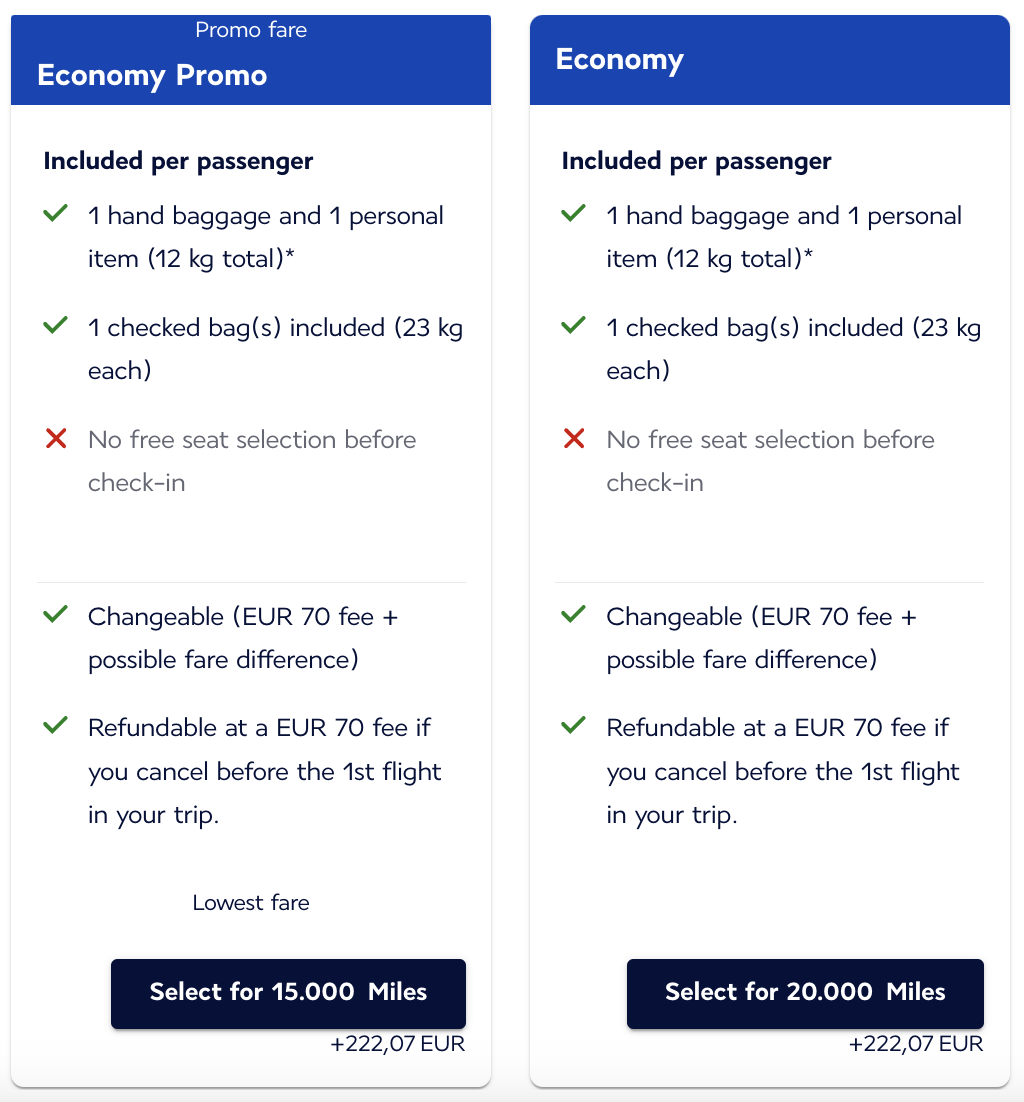Click green checkmark beside Economy Promo Changeable
This screenshot has height=1102, width=1024.
55,615
